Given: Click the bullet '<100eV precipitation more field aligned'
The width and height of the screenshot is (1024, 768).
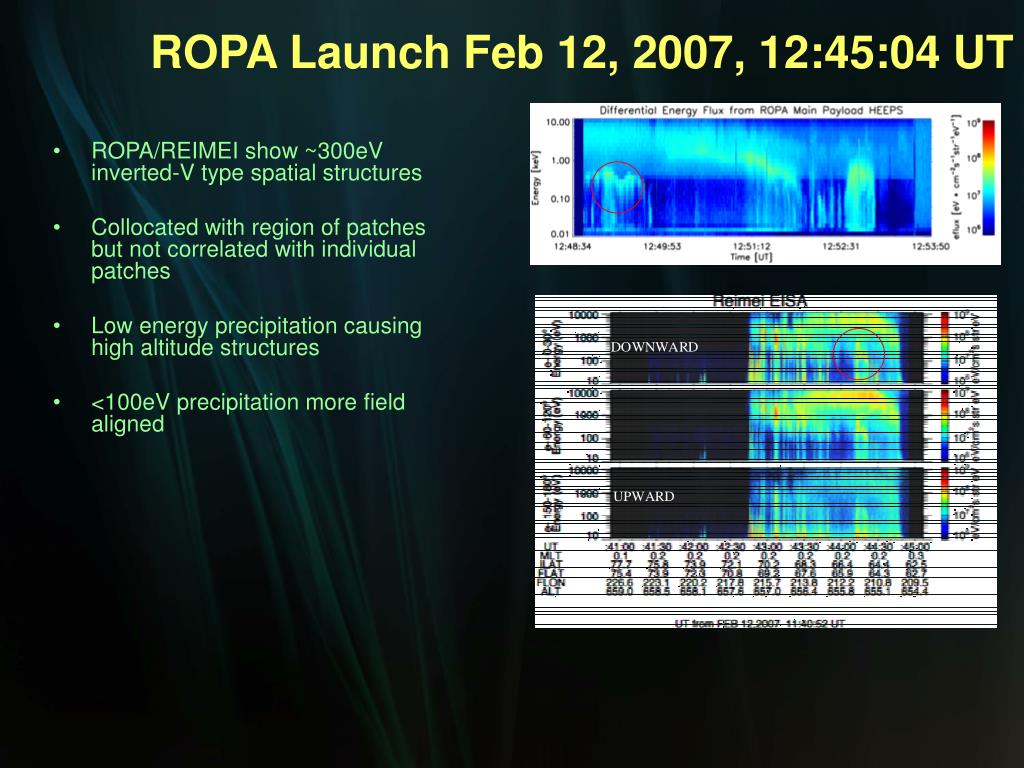Looking at the screenshot, I should 248,413.
